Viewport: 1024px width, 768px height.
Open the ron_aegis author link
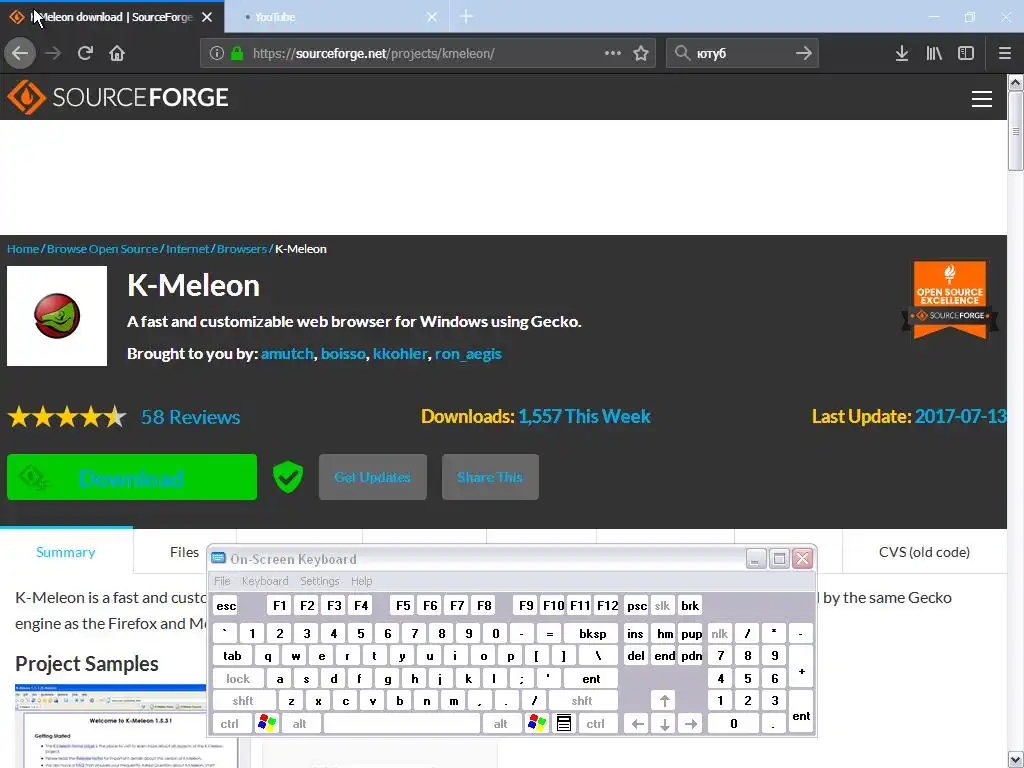coord(468,354)
